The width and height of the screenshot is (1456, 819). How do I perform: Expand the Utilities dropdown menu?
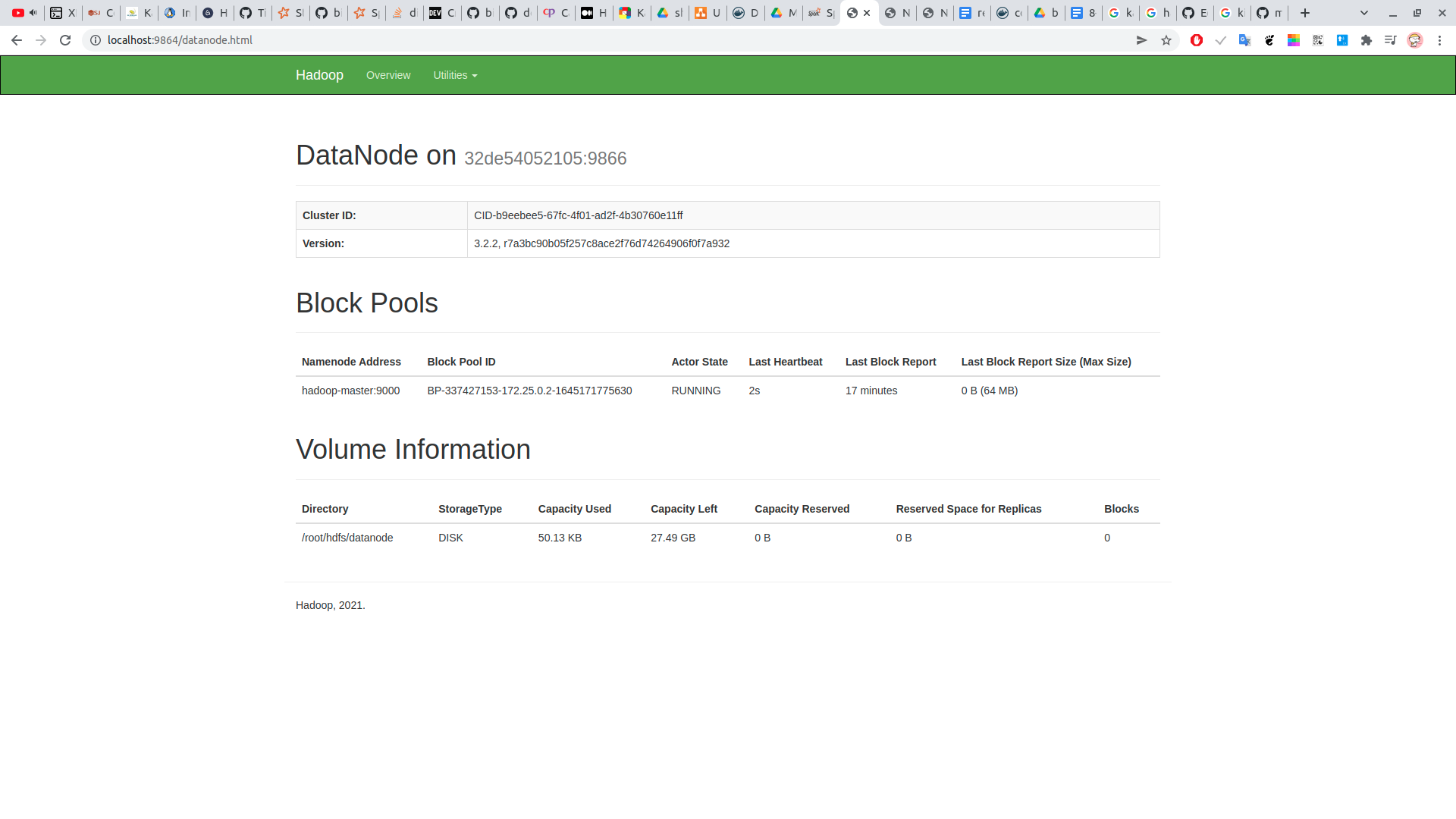pos(455,75)
